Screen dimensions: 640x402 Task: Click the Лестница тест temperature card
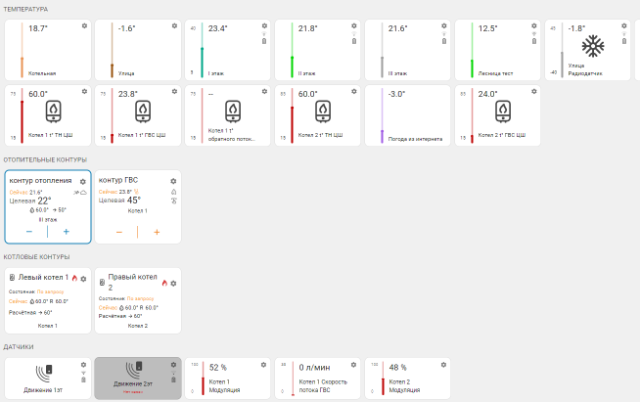click(499, 50)
